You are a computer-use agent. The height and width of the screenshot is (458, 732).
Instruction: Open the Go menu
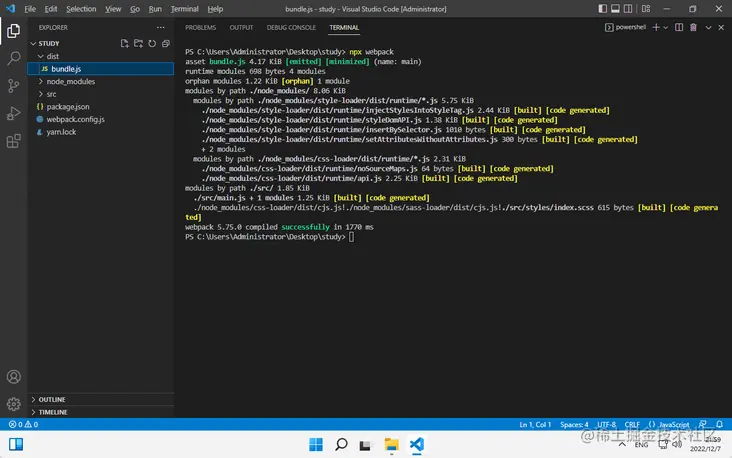click(135, 9)
